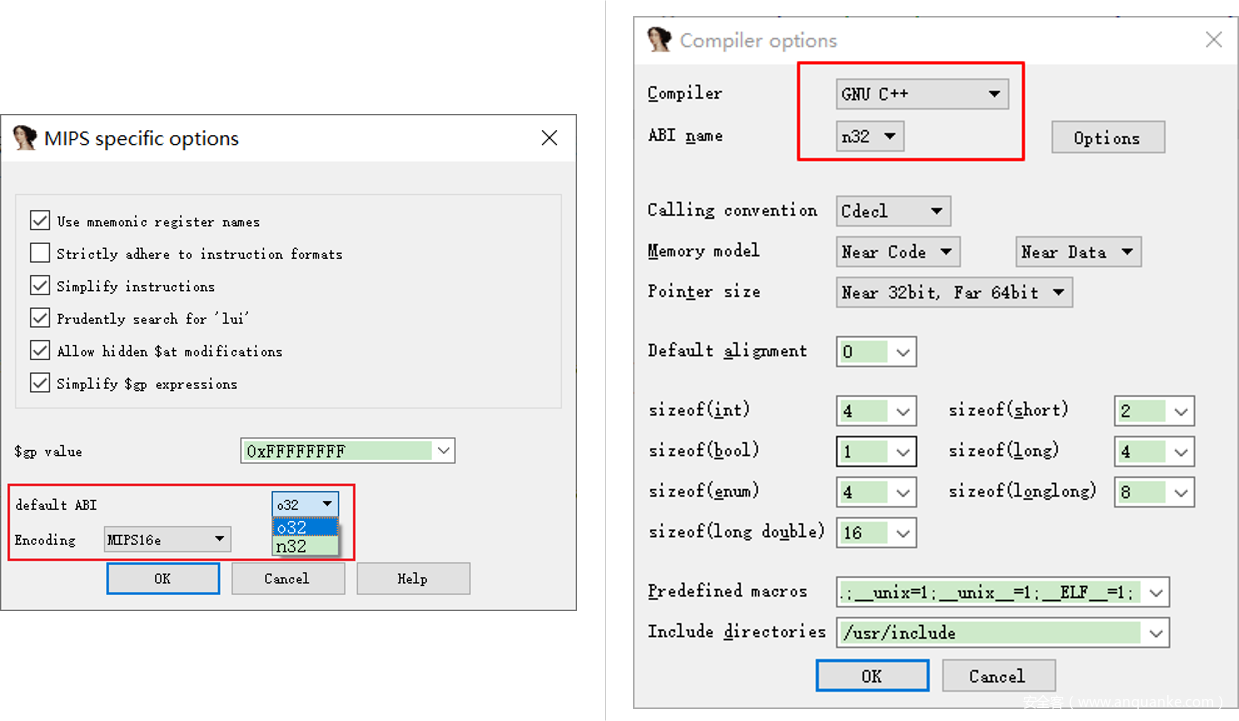Open the sizeof(long double) dropdown
The image size is (1239, 721).
pyautogui.click(x=904, y=533)
